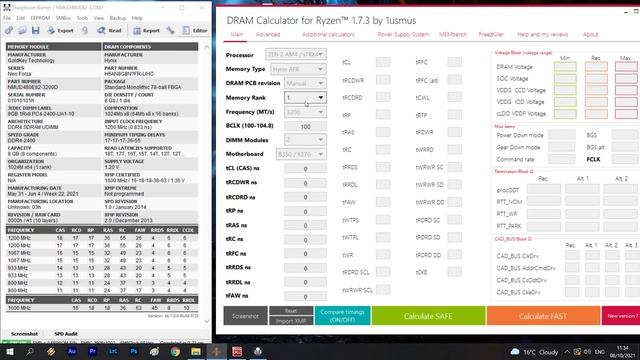Click the tRFC ns input field
This screenshot has height=360, width=640.
[x=305, y=253]
